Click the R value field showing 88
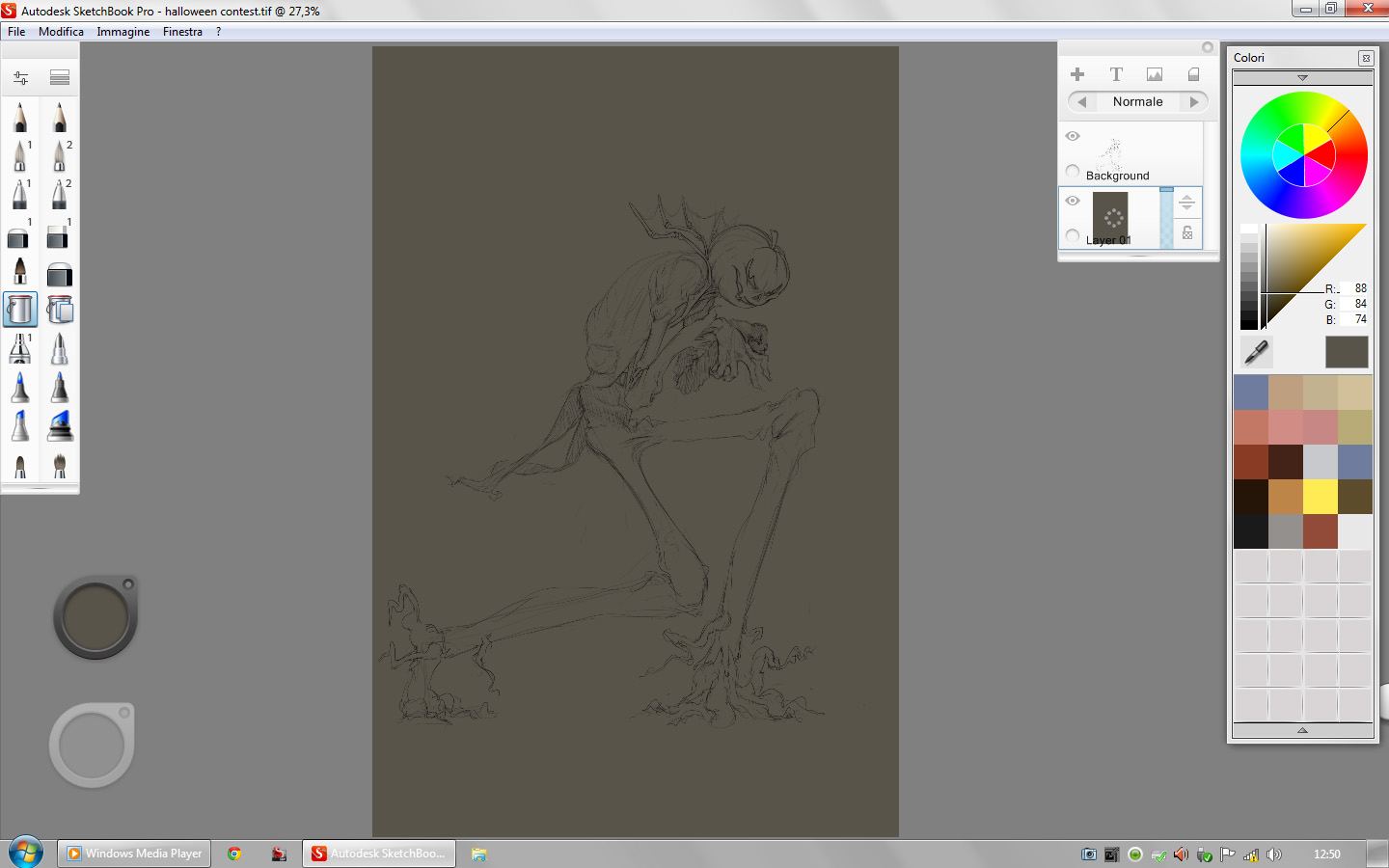Image resolution: width=1389 pixels, height=868 pixels. click(x=1353, y=288)
